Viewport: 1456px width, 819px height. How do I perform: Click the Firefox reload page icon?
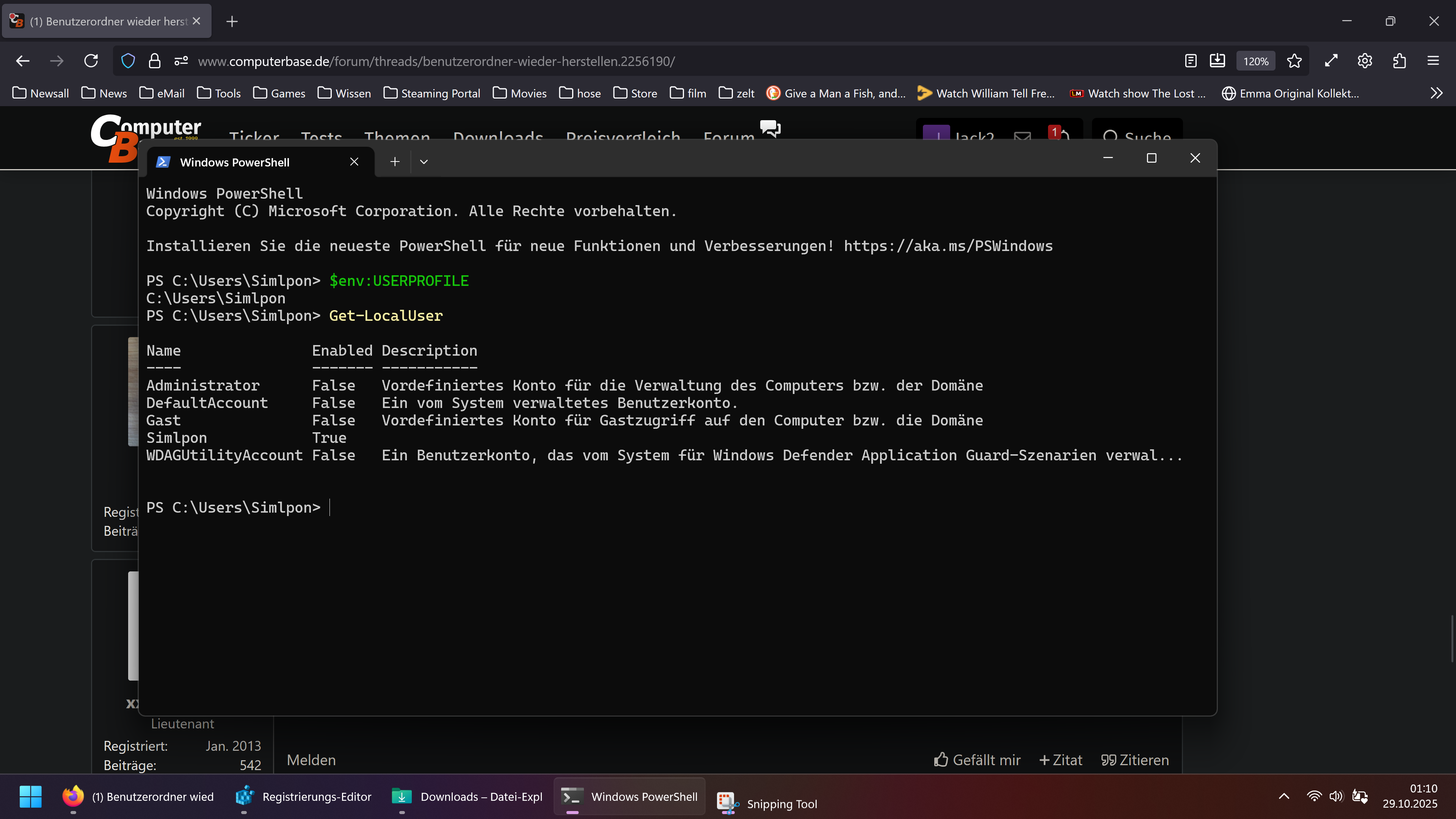pos(91,61)
